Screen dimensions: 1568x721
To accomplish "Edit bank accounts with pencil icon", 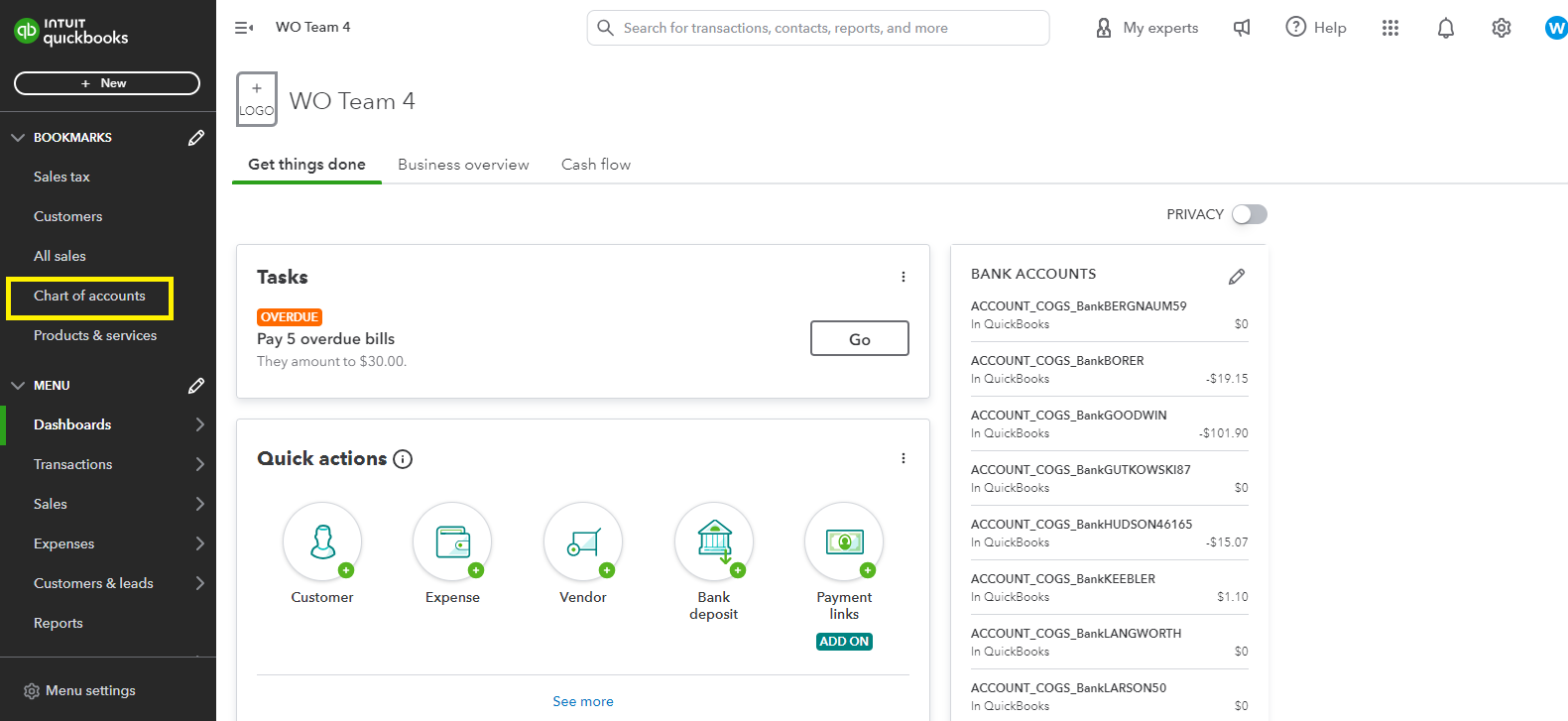I will (1237, 277).
